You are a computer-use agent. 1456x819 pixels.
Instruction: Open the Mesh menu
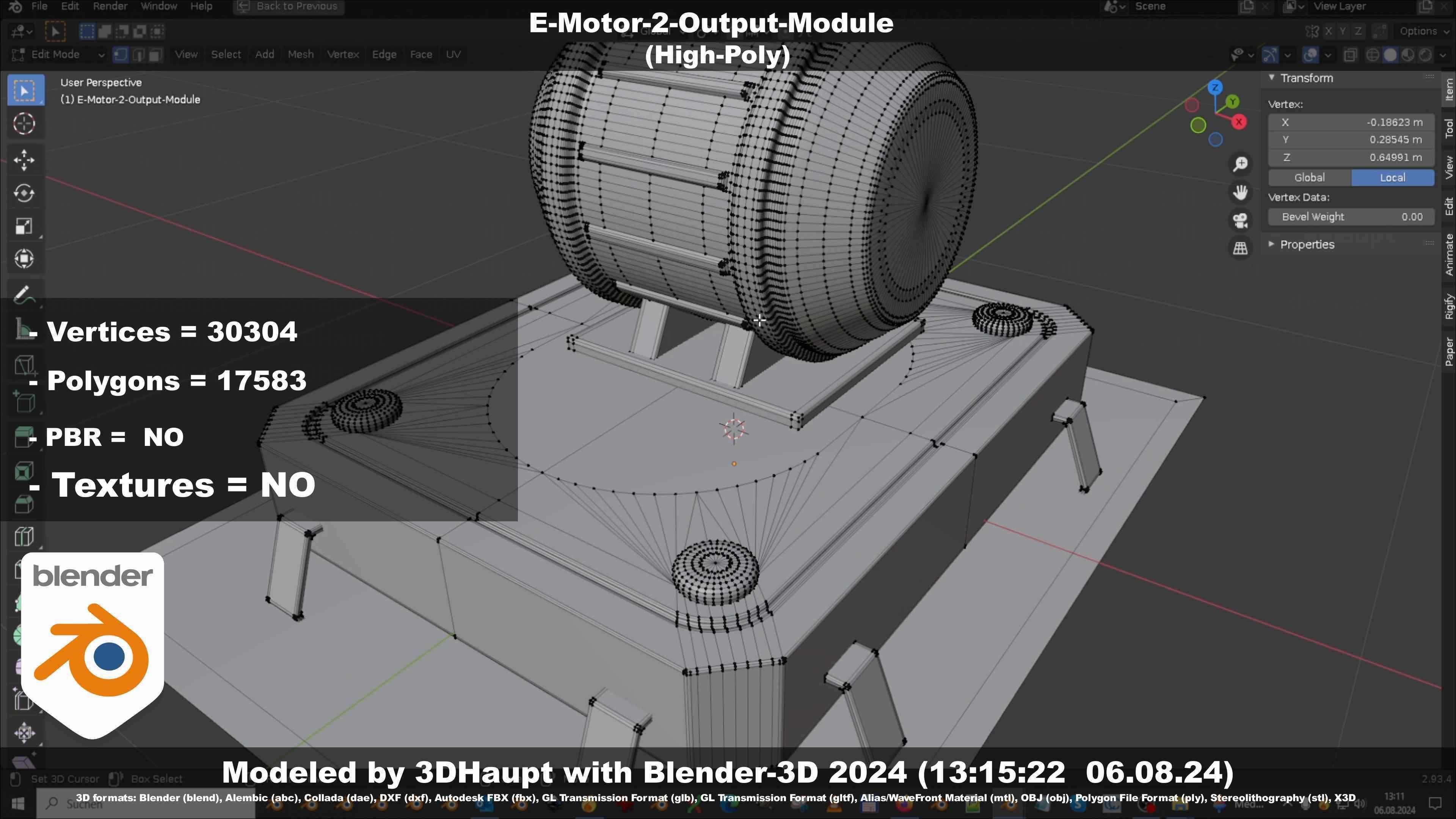pyautogui.click(x=301, y=55)
